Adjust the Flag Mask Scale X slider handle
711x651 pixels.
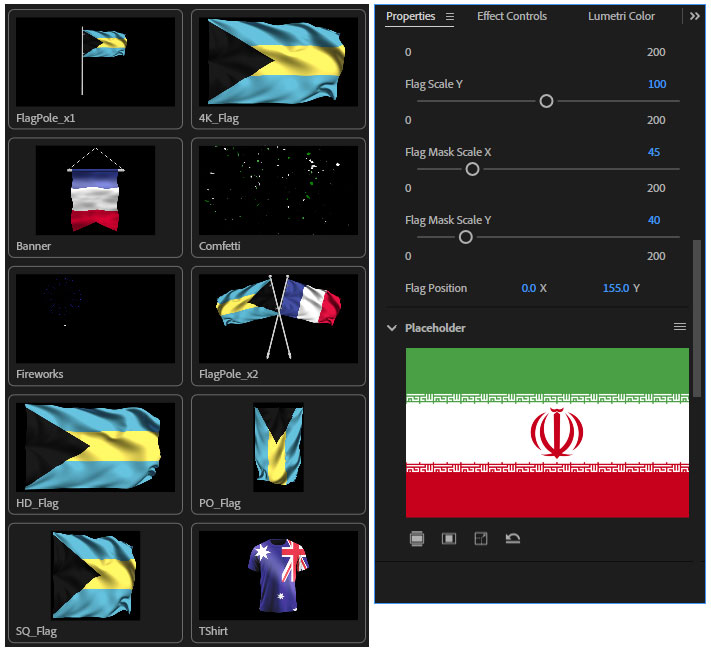pos(472,169)
